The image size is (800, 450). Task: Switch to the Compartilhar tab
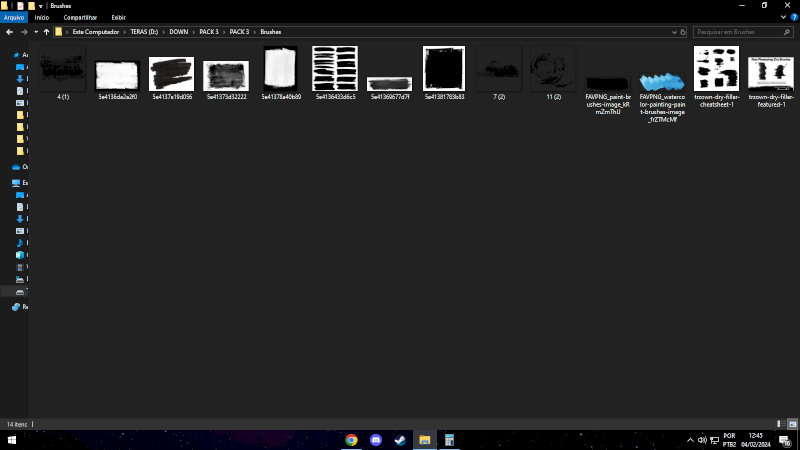[x=80, y=17]
